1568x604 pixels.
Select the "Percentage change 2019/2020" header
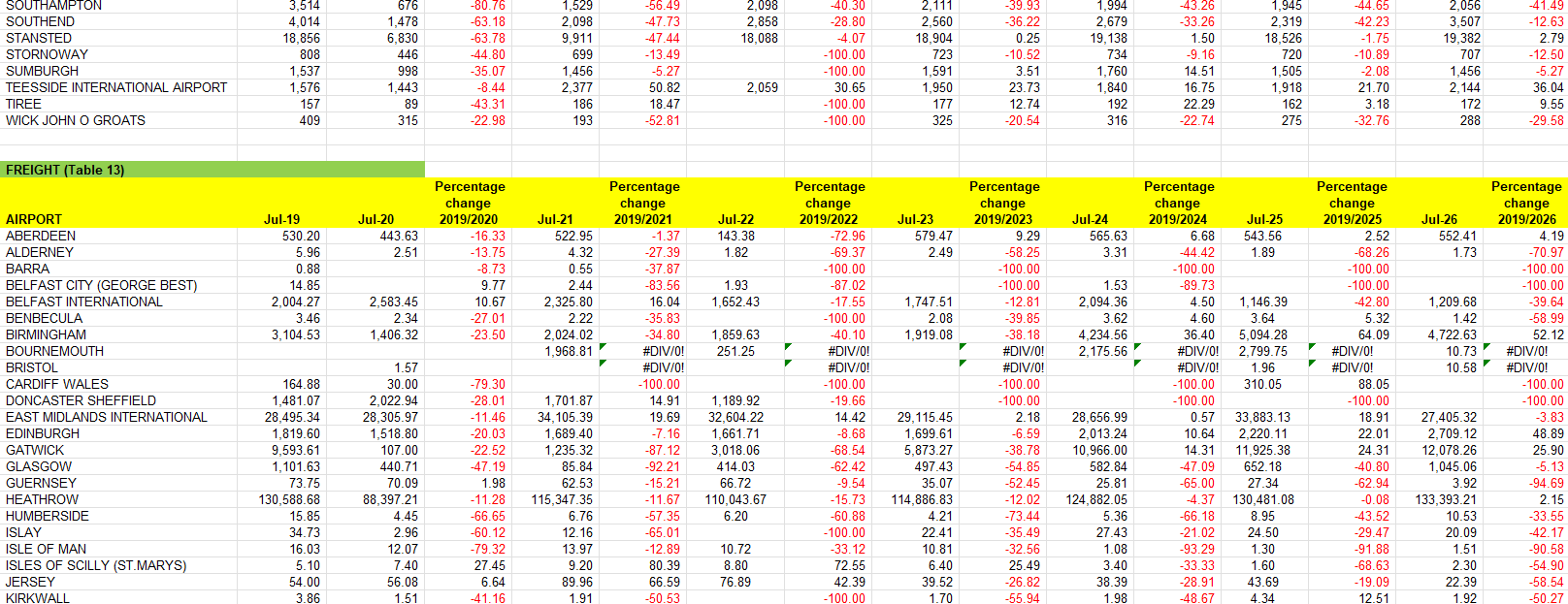tap(469, 203)
